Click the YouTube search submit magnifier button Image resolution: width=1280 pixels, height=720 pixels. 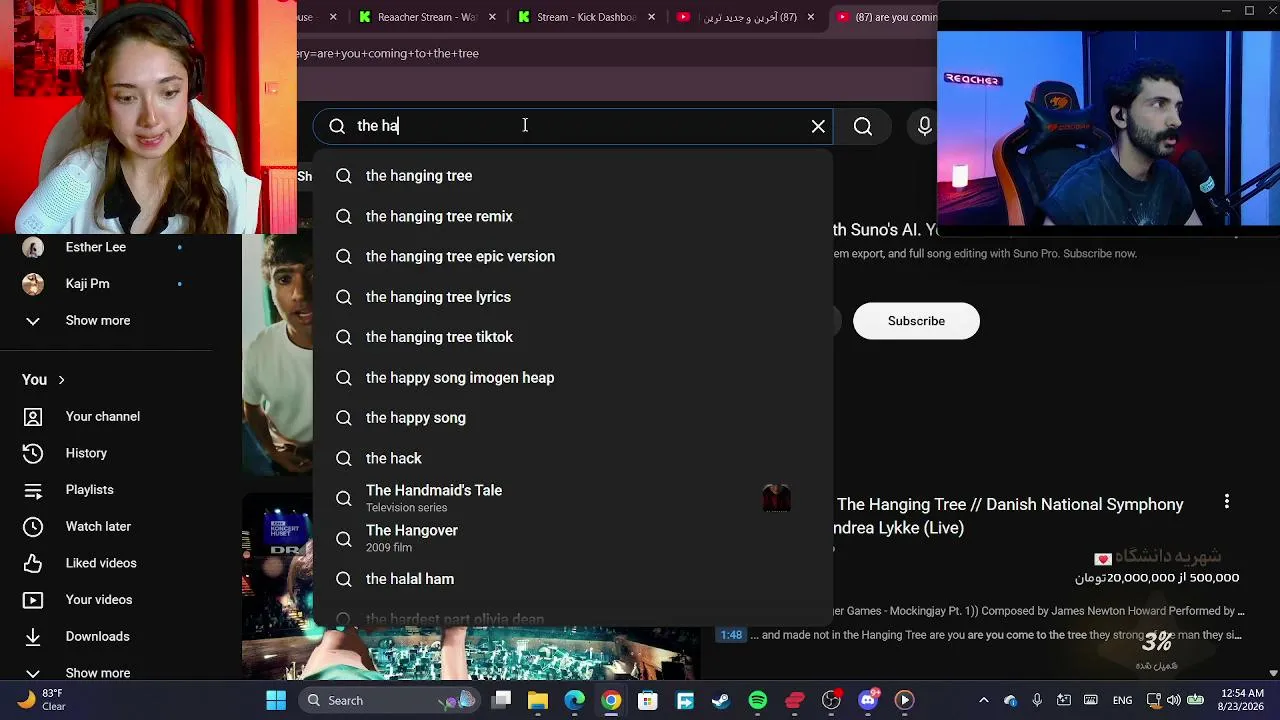click(x=863, y=126)
